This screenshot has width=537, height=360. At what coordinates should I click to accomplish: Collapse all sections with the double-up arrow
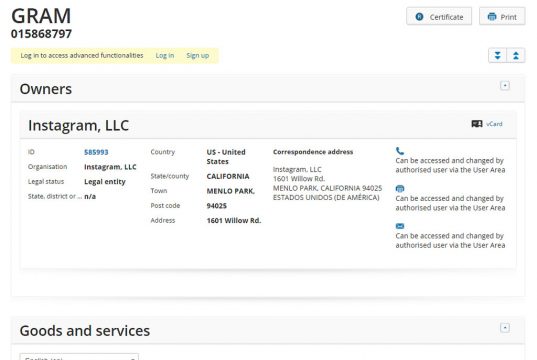(x=516, y=55)
